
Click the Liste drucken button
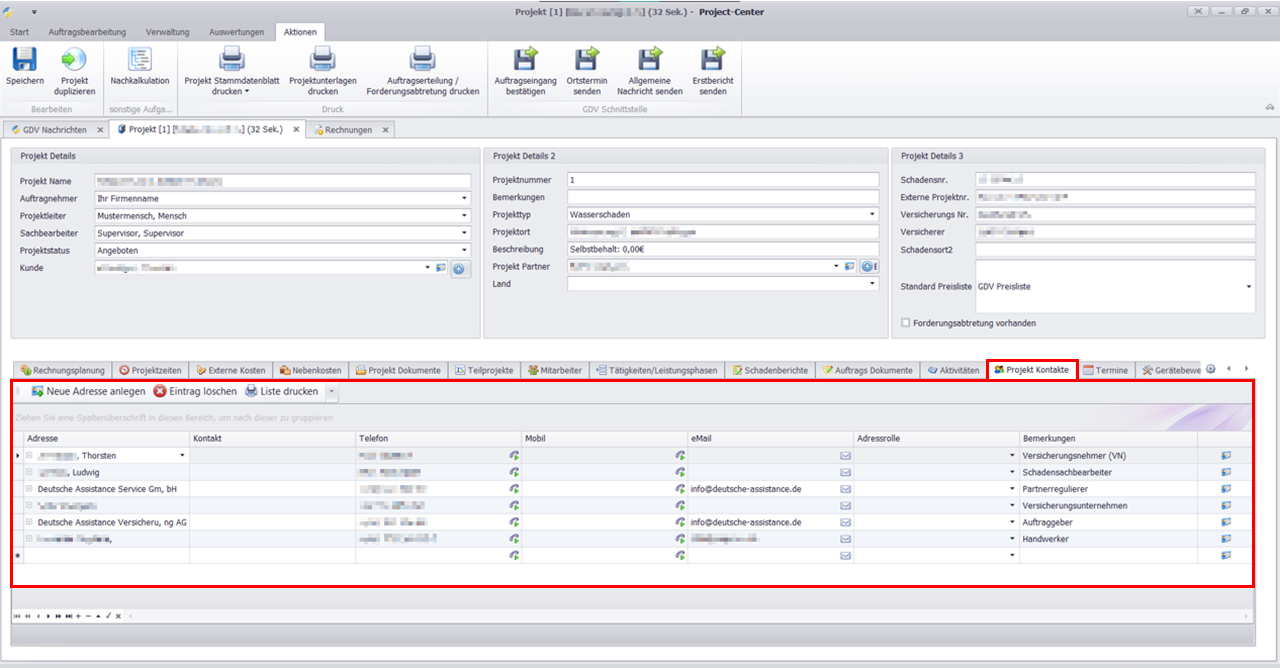[x=281, y=391]
